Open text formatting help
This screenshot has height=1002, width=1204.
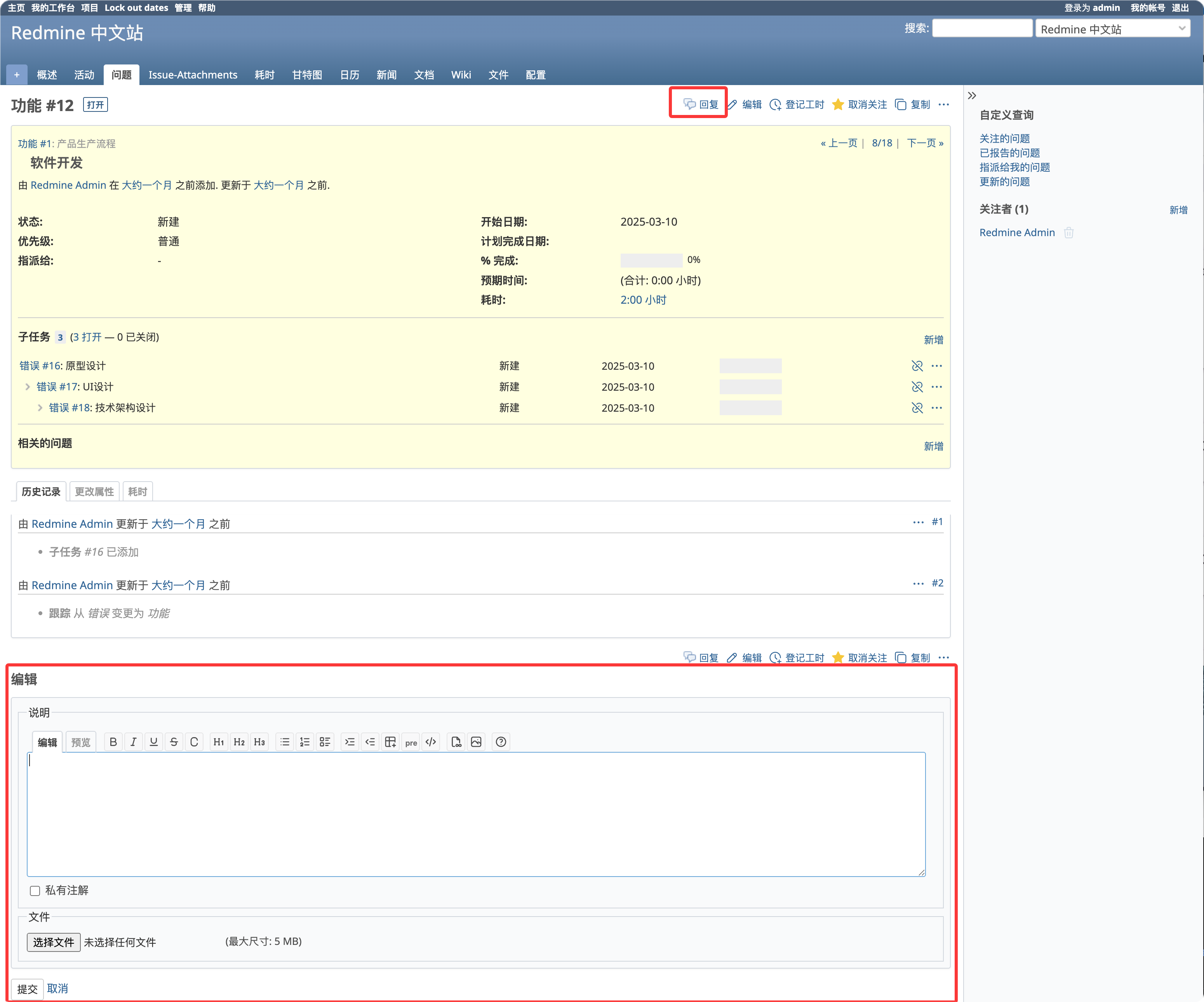pyautogui.click(x=501, y=742)
